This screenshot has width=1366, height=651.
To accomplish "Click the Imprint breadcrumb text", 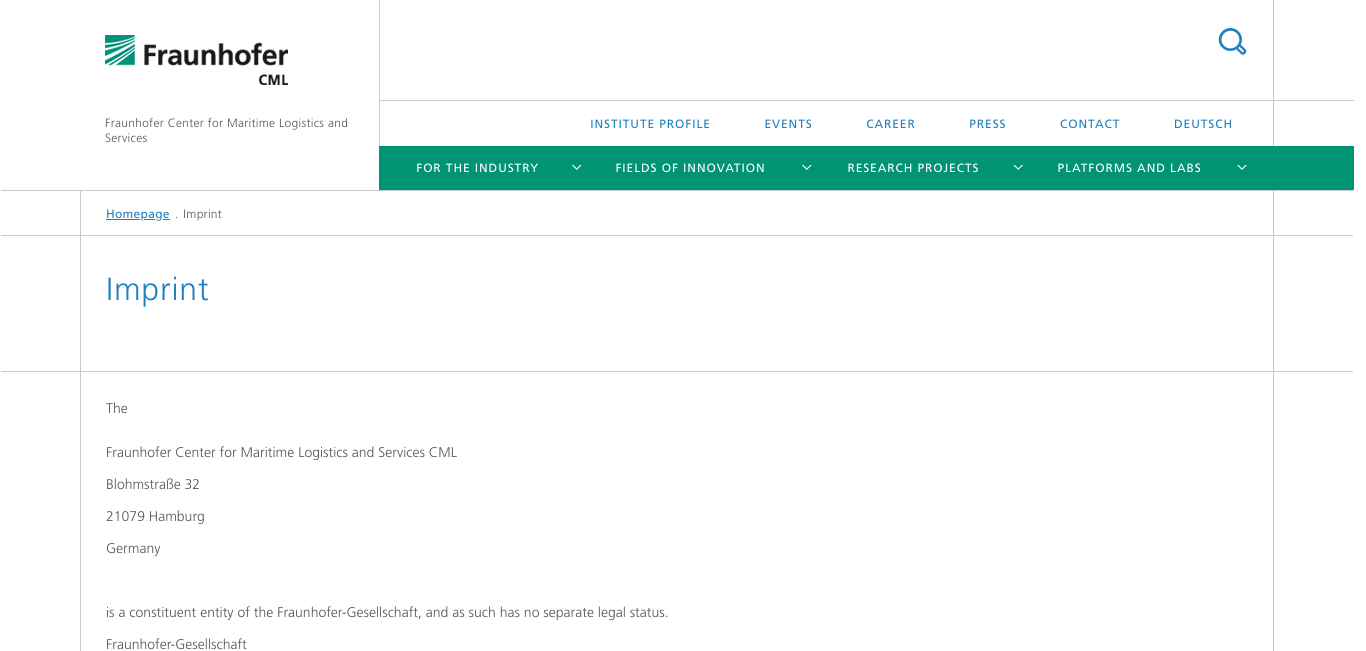I will tap(202, 214).
